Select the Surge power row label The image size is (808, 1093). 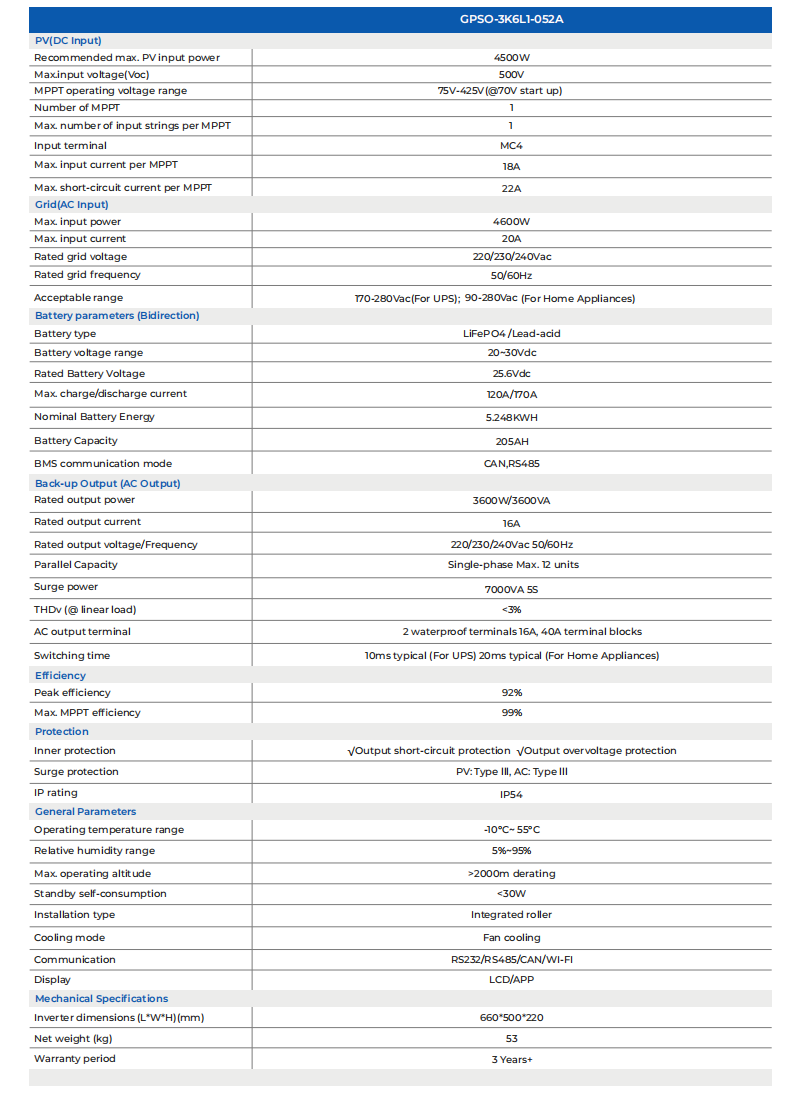click(x=66, y=587)
